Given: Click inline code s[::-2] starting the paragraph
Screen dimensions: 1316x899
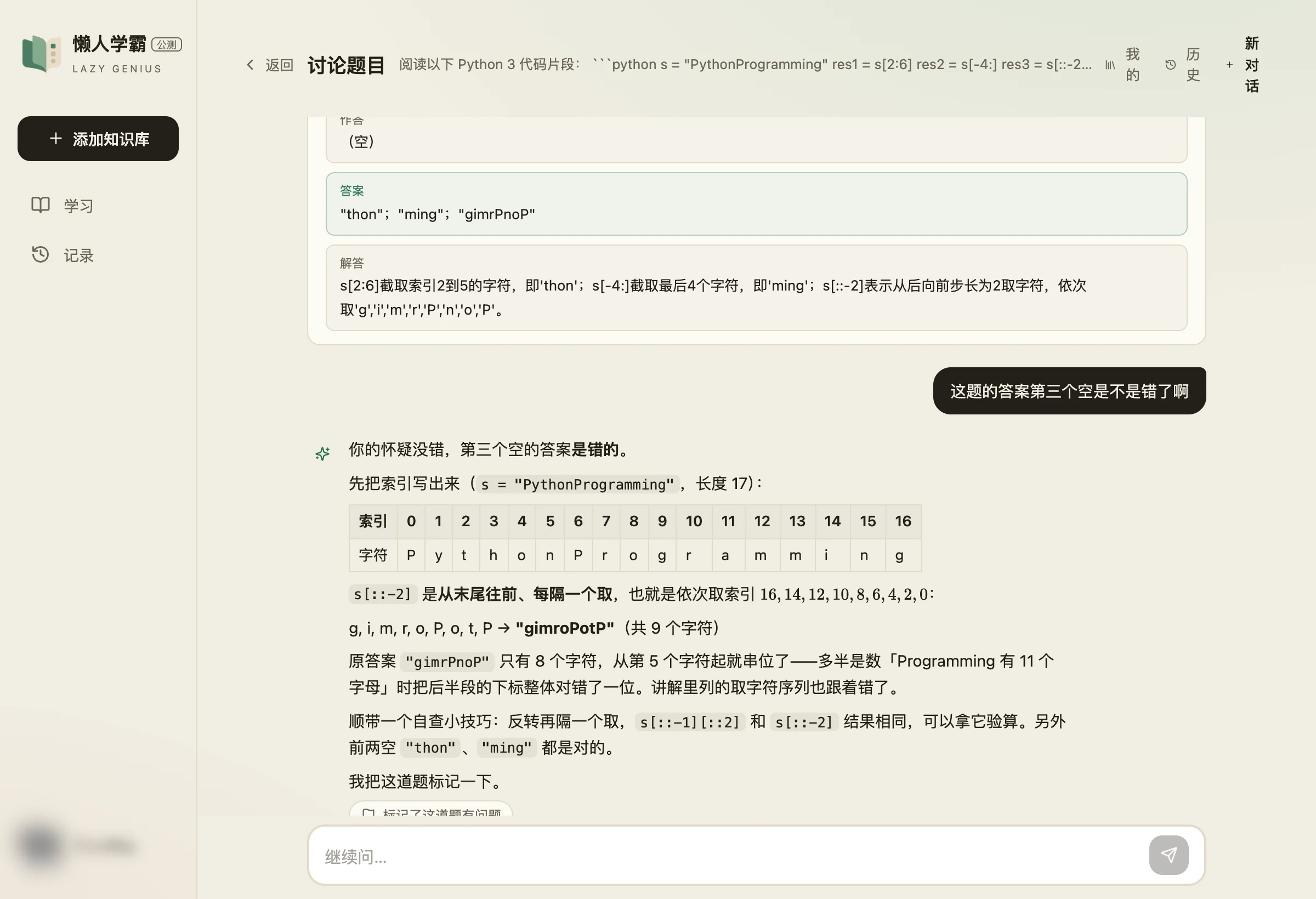Looking at the screenshot, I should click(x=382, y=594).
